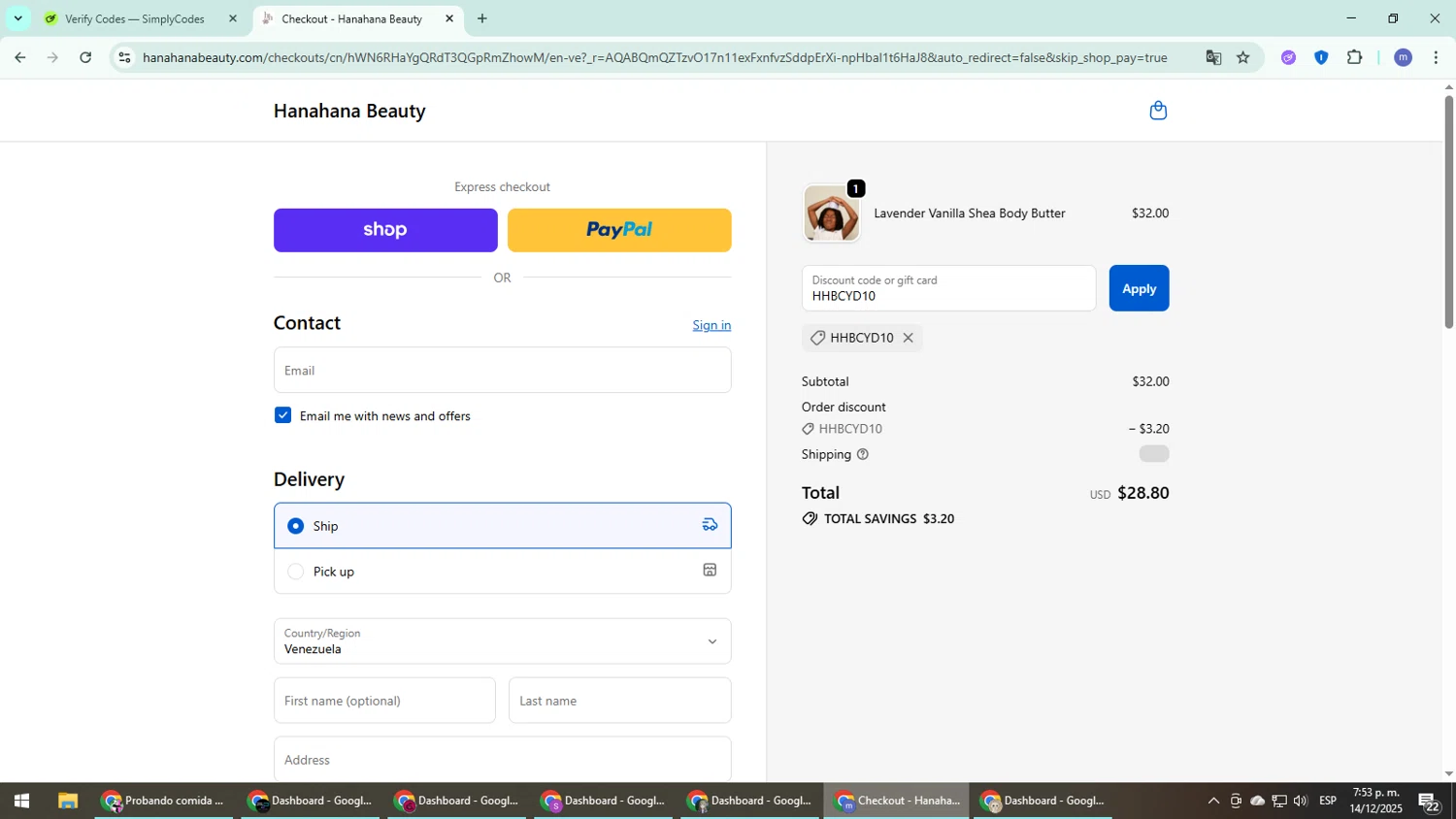The height and width of the screenshot is (819, 1456).
Task: Close the Checkout Hanahana Beauty tab
Action: (449, 18)
